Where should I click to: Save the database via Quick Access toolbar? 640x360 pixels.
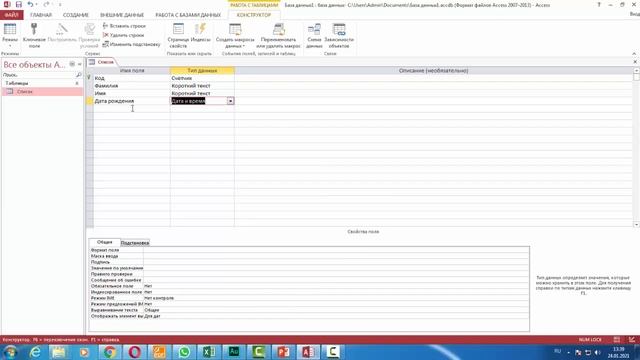[19, 4]
